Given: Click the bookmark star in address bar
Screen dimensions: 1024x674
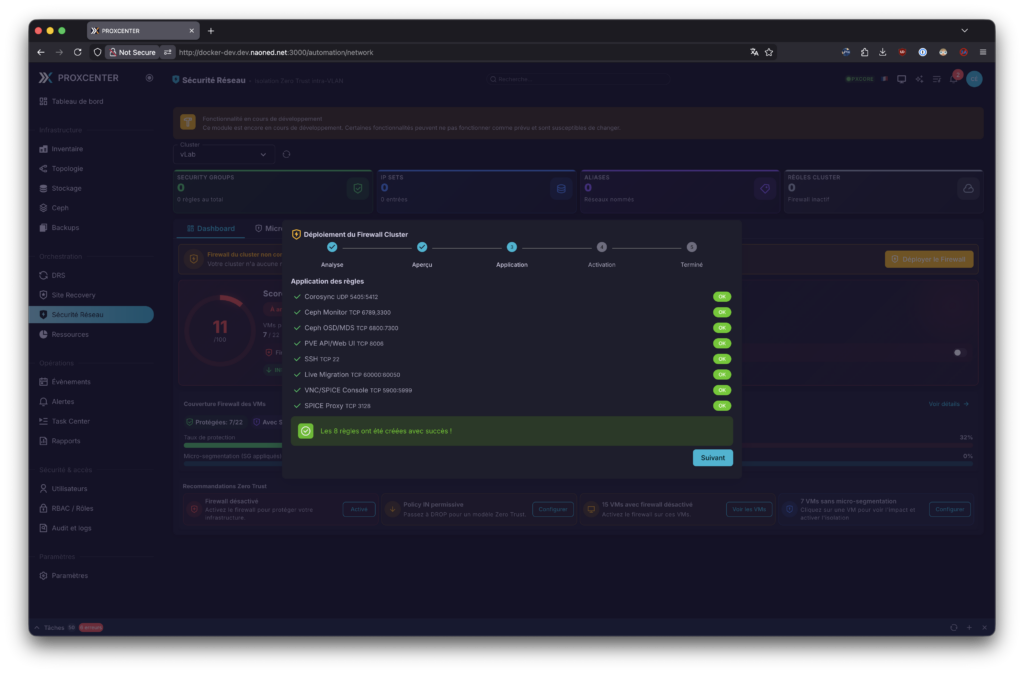Looking at the screenshot, I should pyautogui.click(x=769, y=52).
